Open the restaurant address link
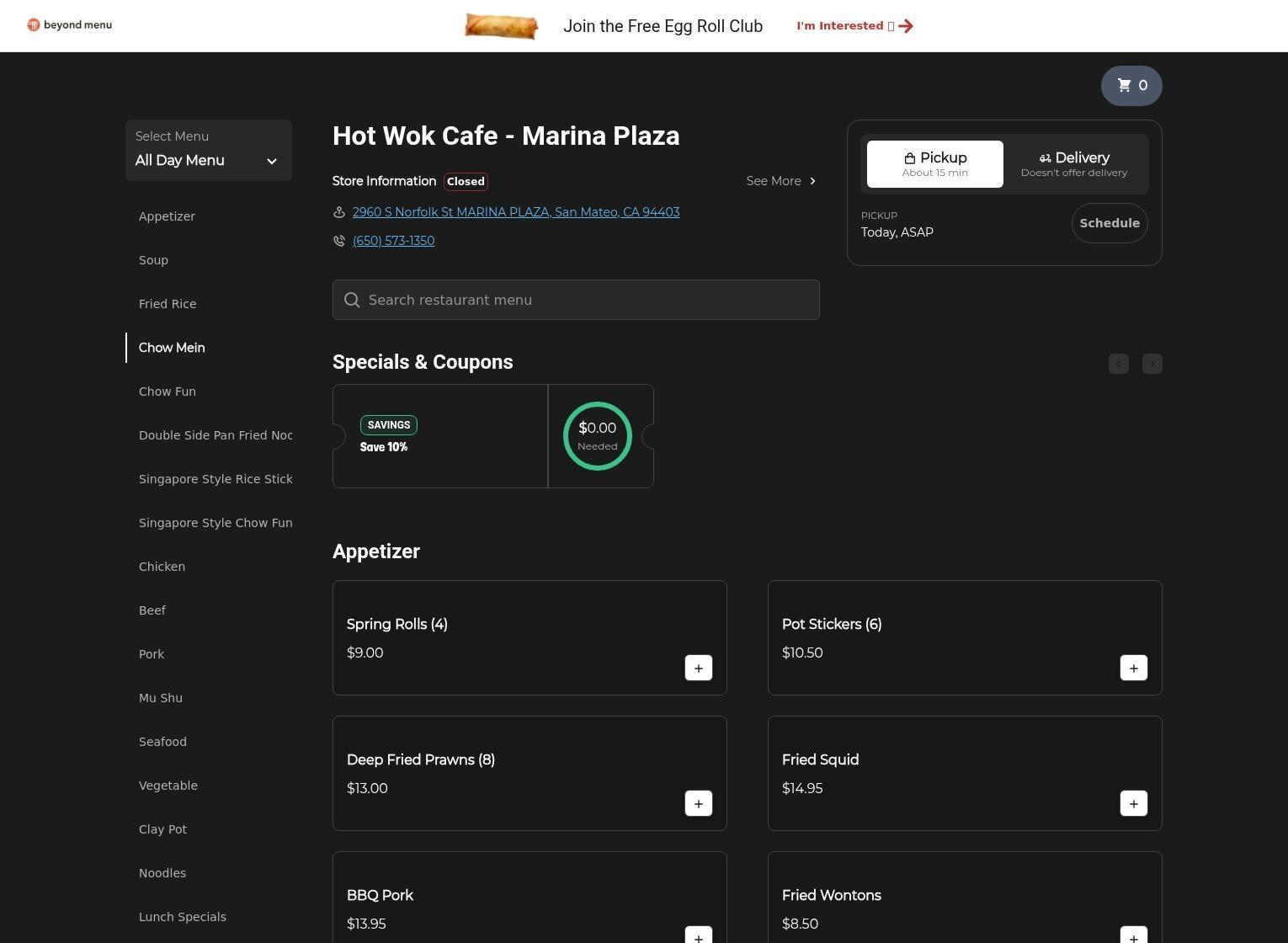 click(515, 212)
